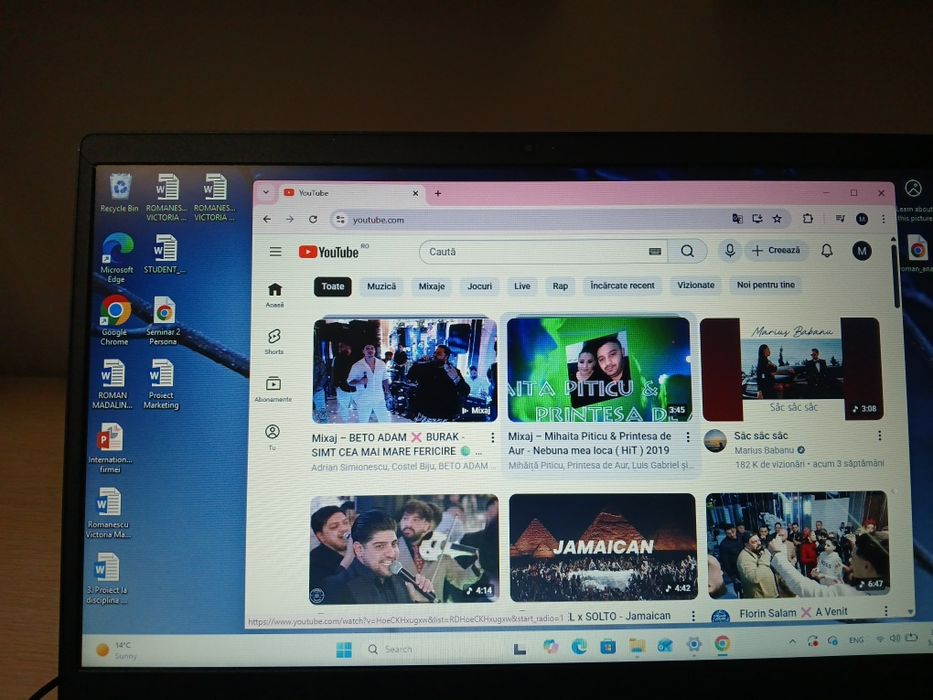Open options for Mihaita Piticu mix
This screenshot has width=933, height=700.
[688, 437]
